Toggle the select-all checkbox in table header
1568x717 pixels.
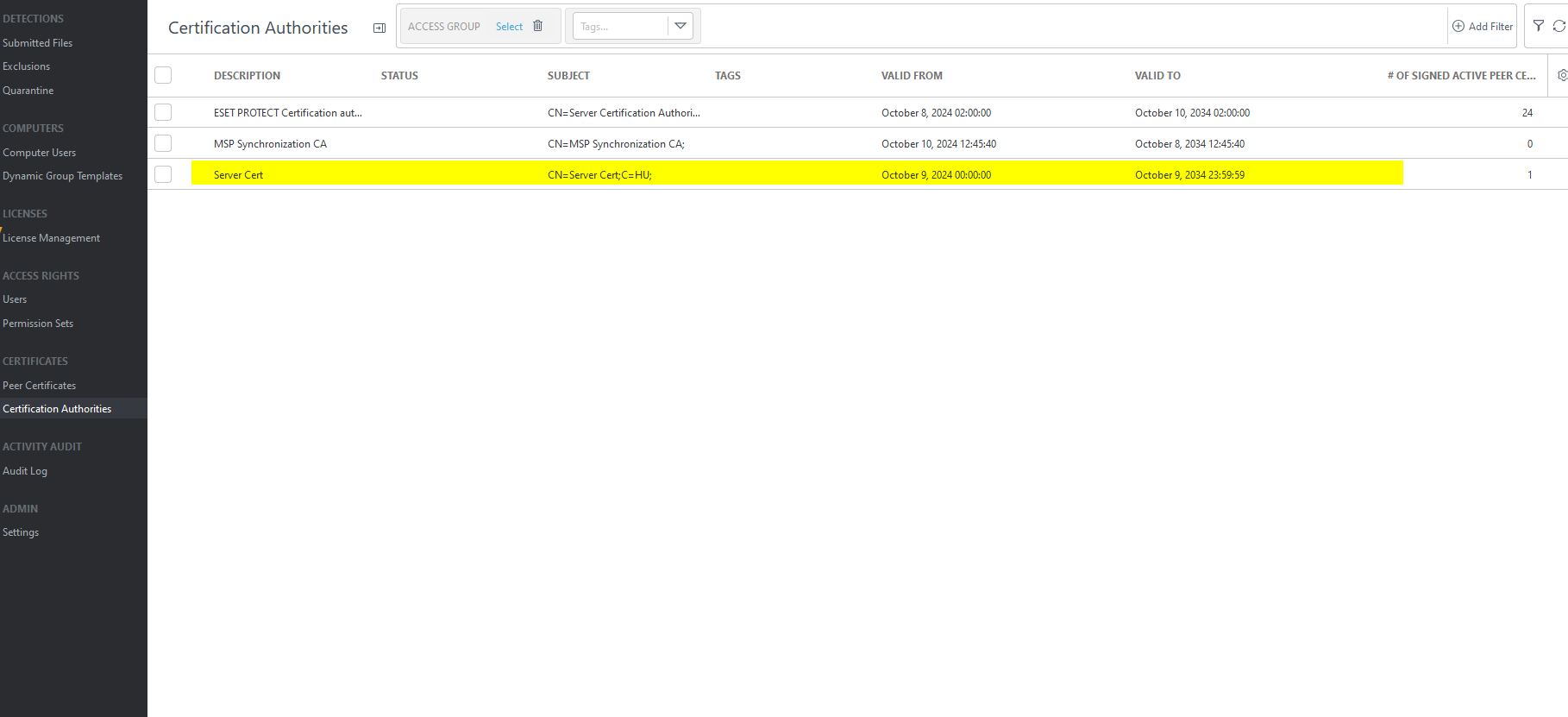tap(163, 75)
